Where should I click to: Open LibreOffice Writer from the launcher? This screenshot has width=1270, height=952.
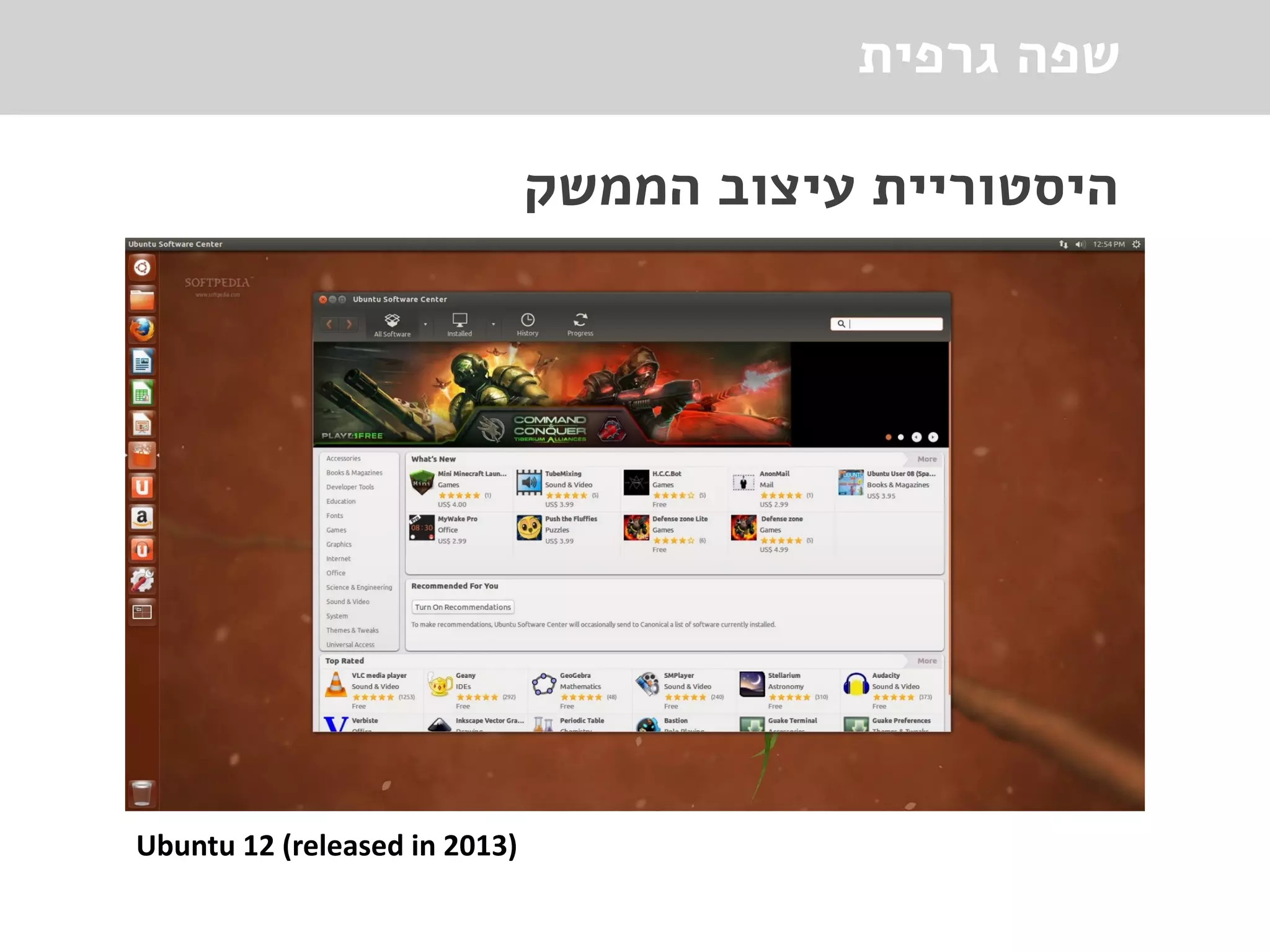click(142, 361)
